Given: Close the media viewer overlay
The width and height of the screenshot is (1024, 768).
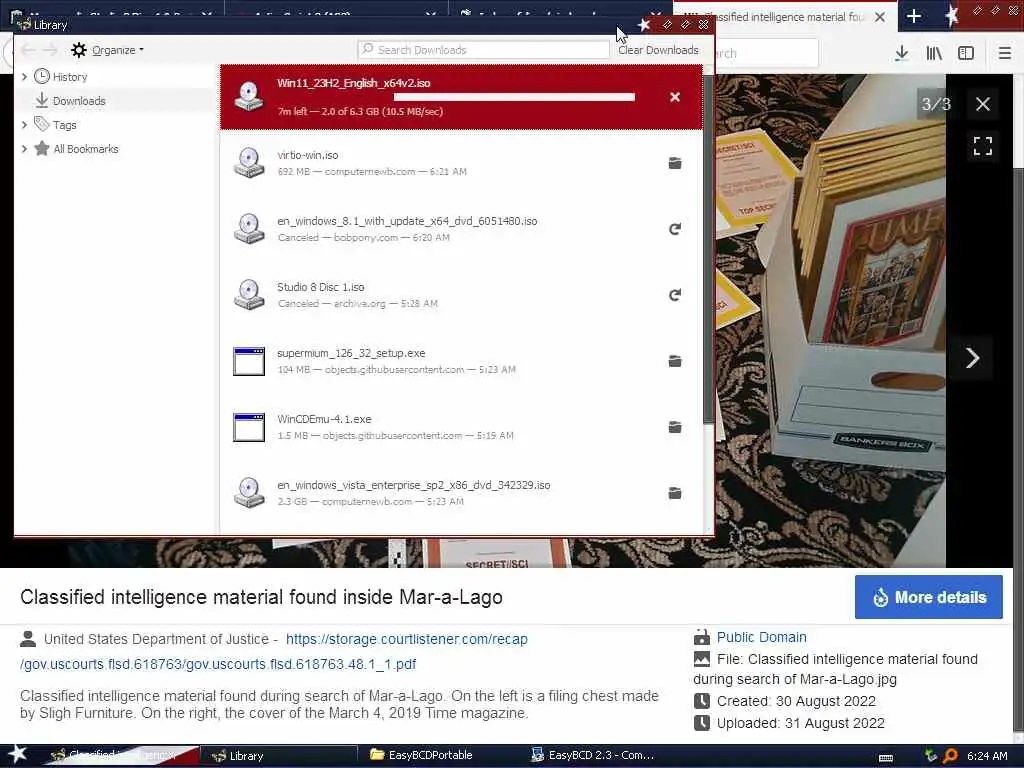Looking at the screenshot, I should 982,104.
